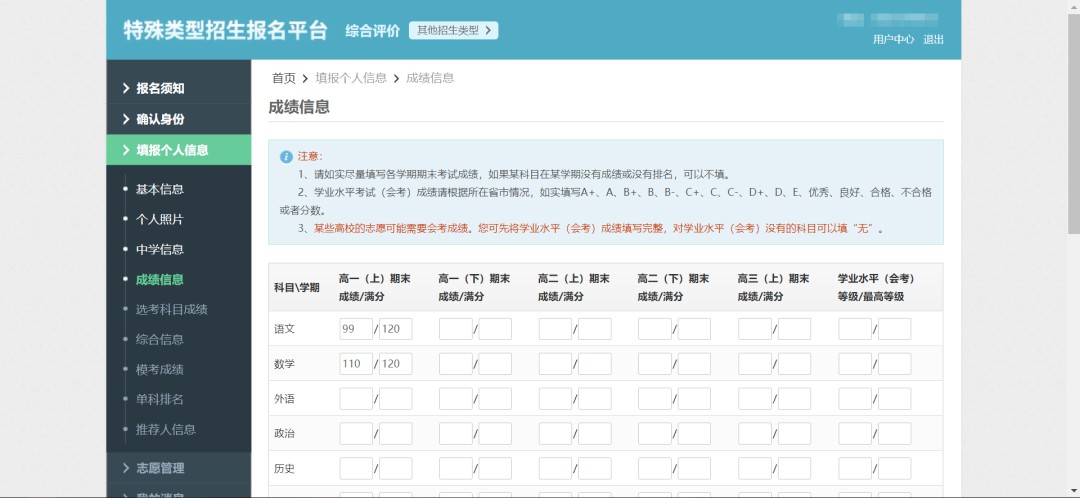Click 数学 高一（上） score field containing 110
Image resolution: width=1080 pixels, height=498 pixels.
355,364
